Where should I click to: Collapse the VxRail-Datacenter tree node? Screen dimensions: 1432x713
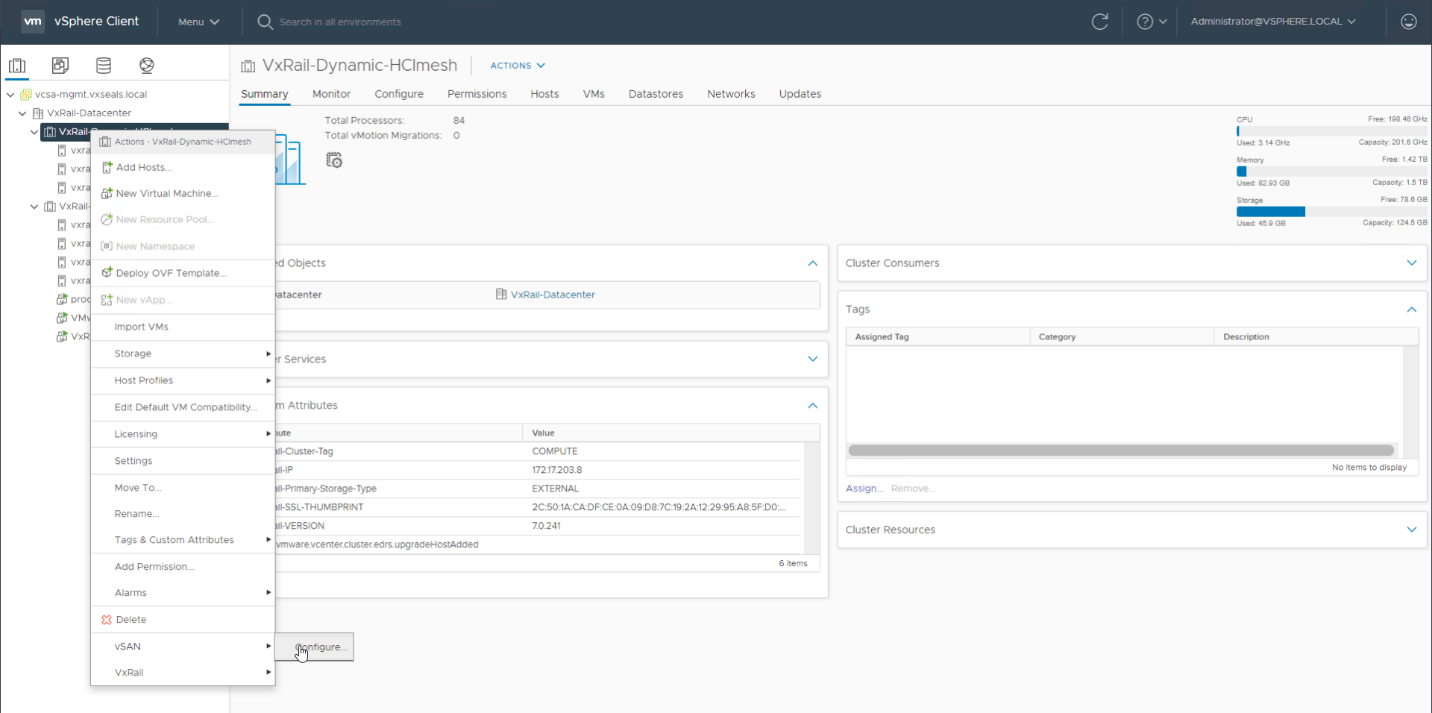[x=22, y=113]
